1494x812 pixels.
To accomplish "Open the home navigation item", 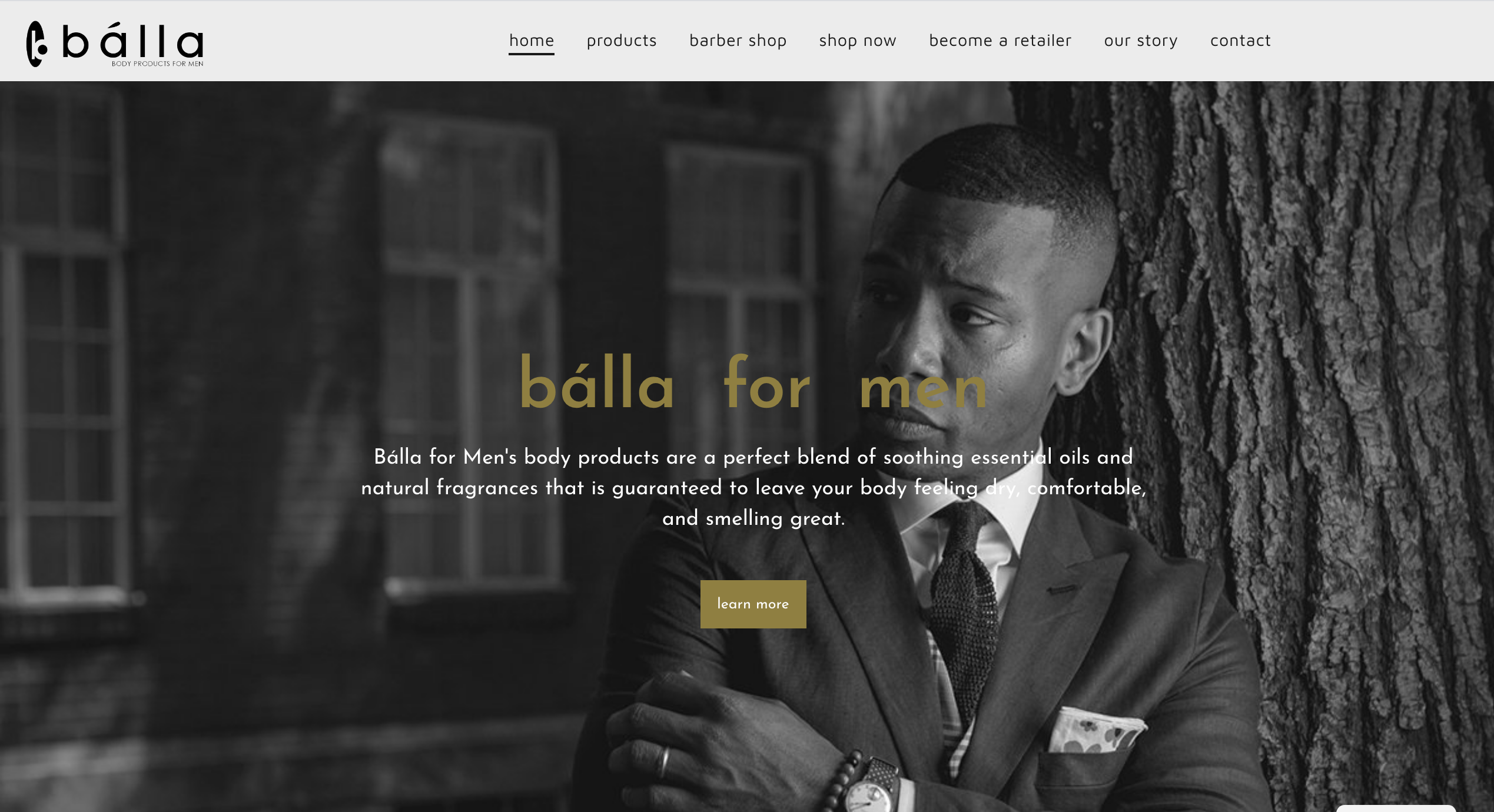I will pyautogui.click(x=532, y=41).
